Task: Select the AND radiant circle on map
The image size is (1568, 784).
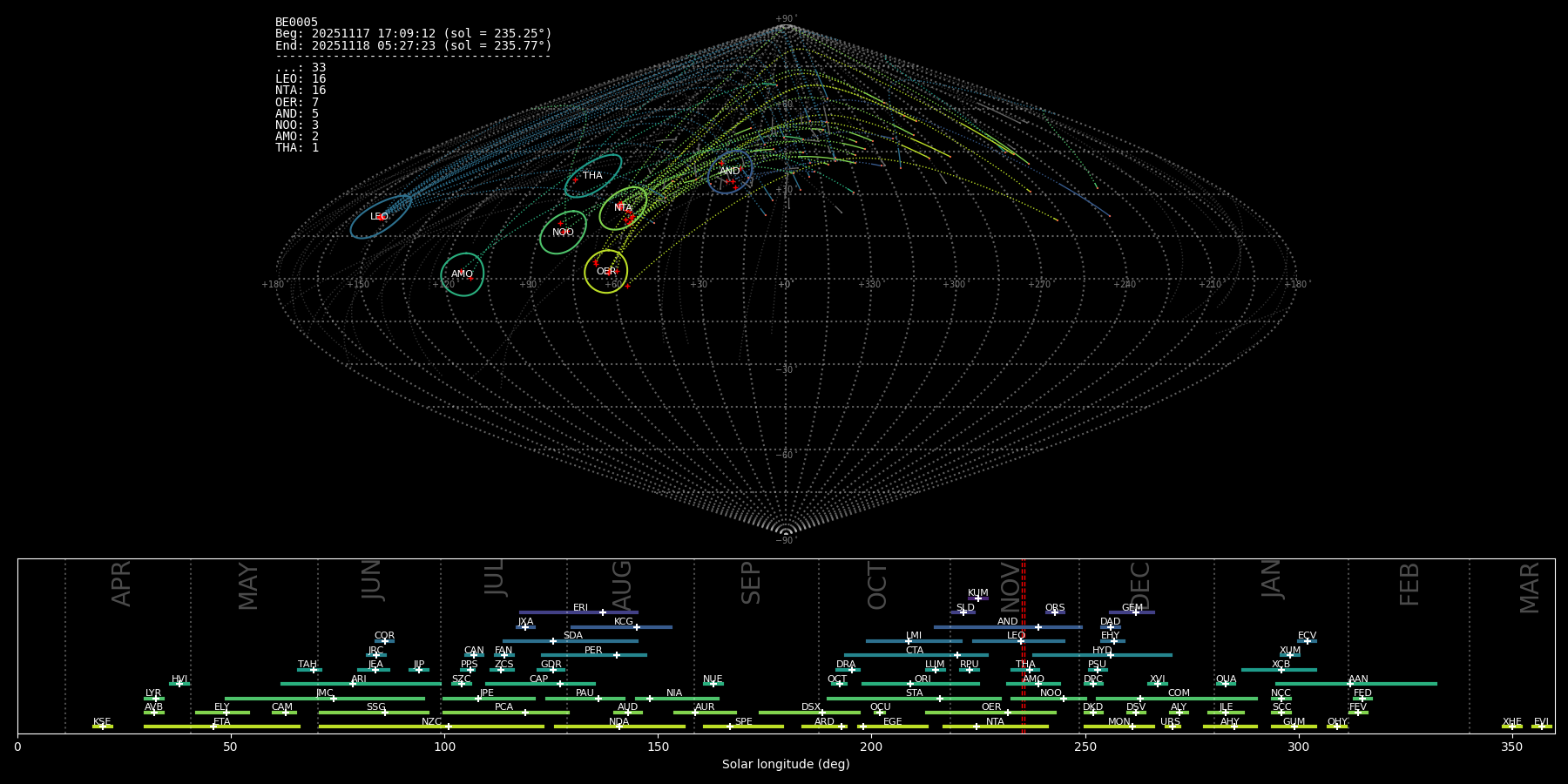Action: click(x=729, y=172)
